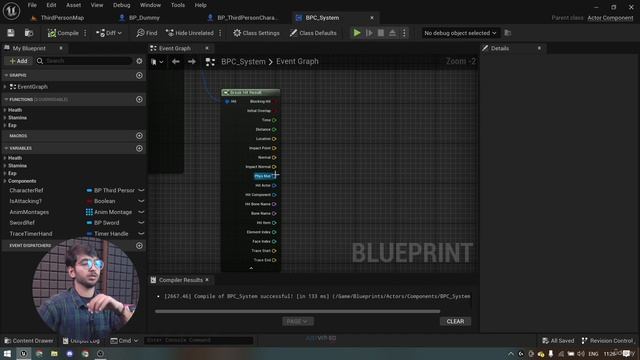Select the IsAttacking? variable
The height and width of the screenshot is (360, 640).
[x=25, y=201]
